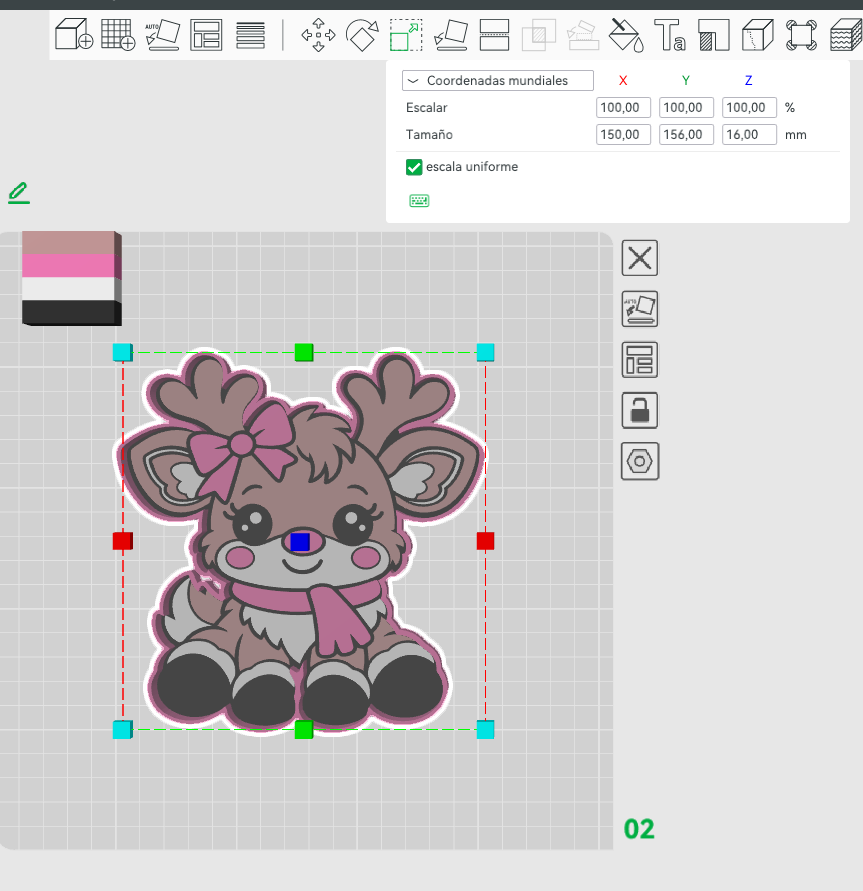Open plate settings hexagon icon
The image size is (863, 891).
click(640, 461)
